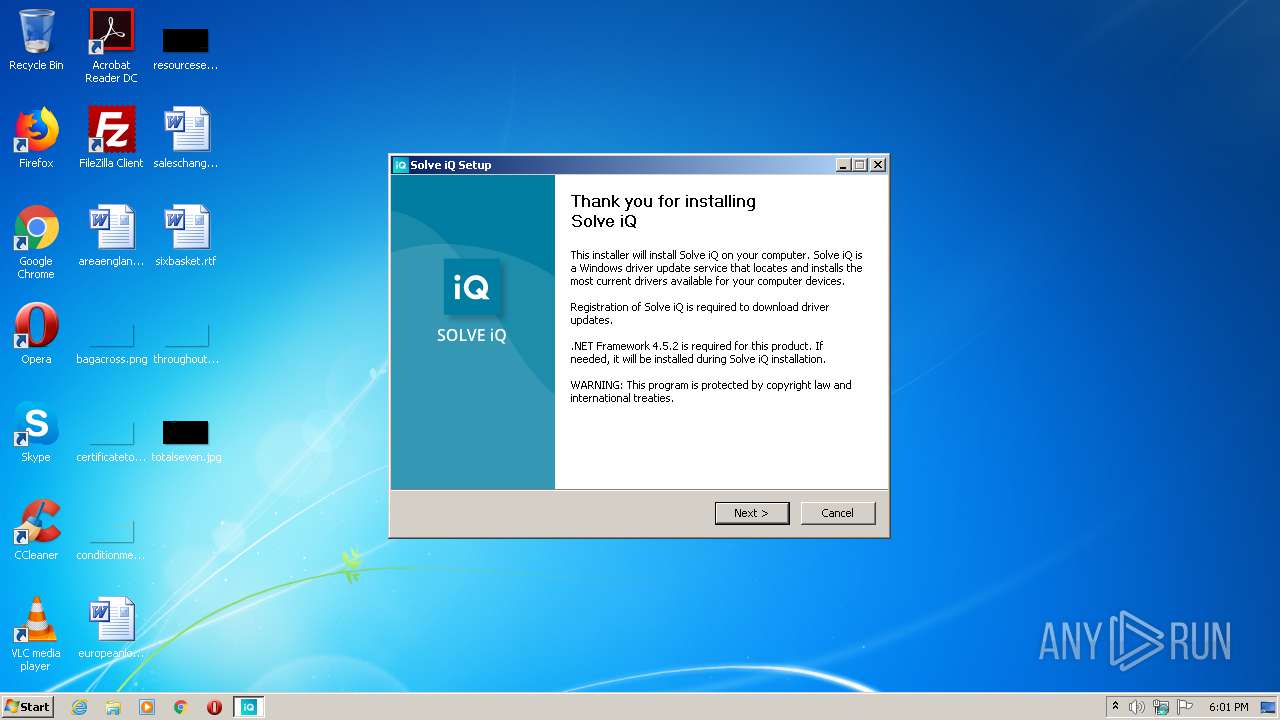The height and width of the screenshot is (720, 1280).
Task: Select the CCleaner desktop shortcut
Action: pos(36,530)
